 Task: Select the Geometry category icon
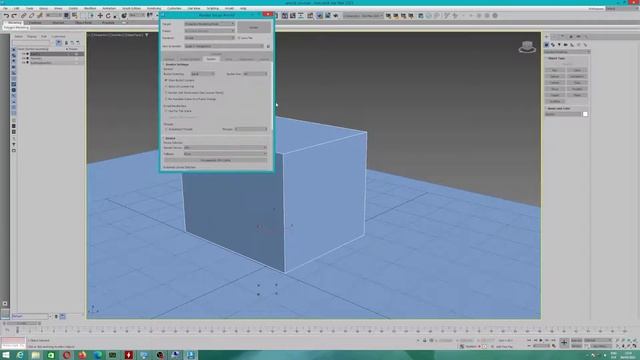547,44
